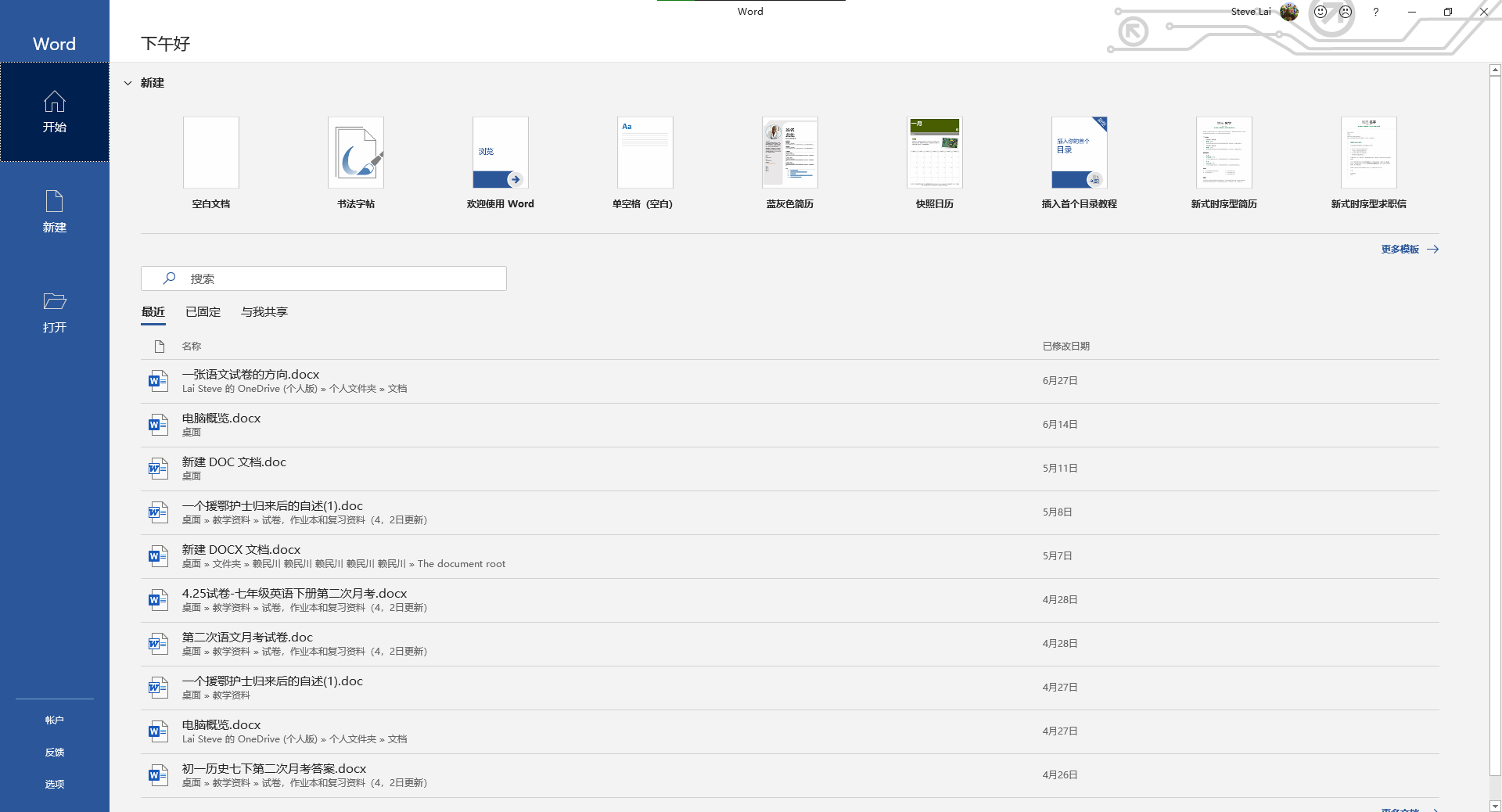Open the 欢迎使用 Word template
The height and width of the screenshot is (812, 1502).
[501, 163]
